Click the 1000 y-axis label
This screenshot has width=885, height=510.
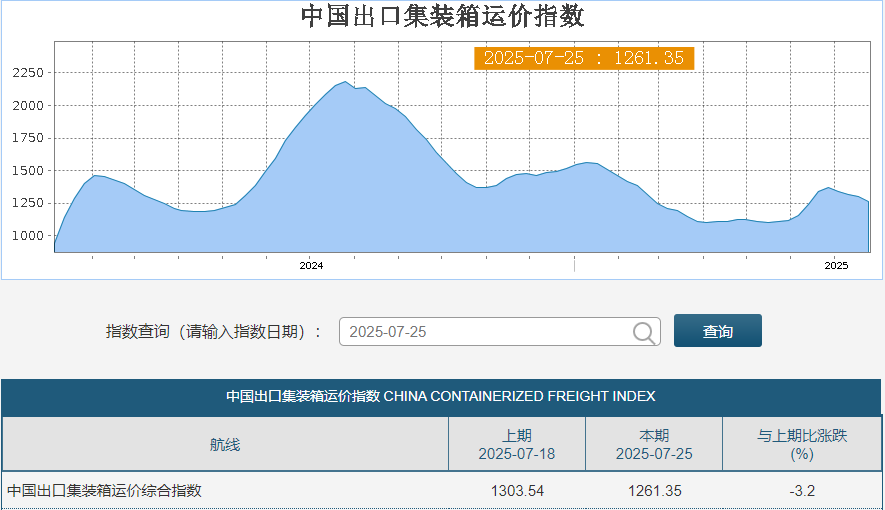28,236
